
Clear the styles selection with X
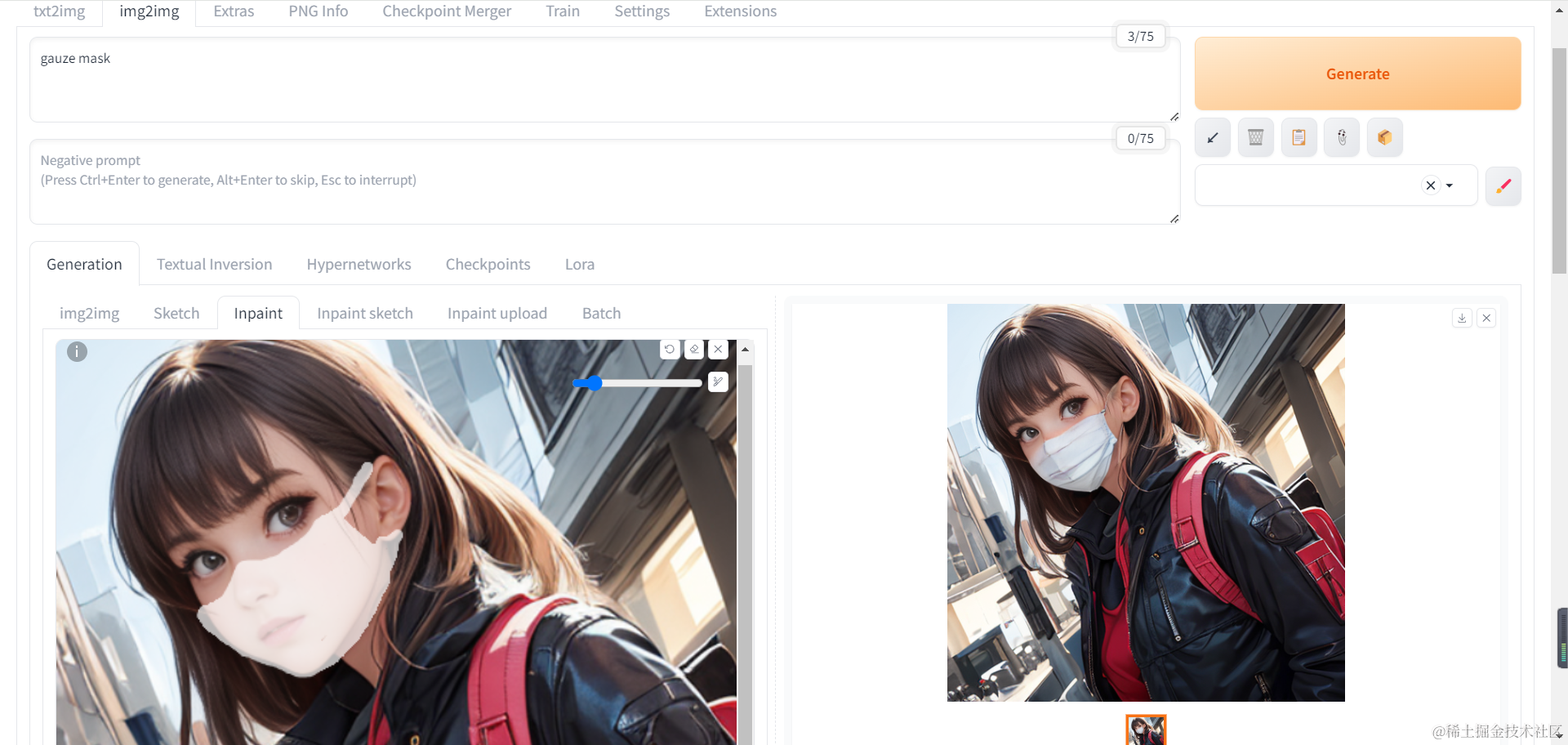point(1431,185)
